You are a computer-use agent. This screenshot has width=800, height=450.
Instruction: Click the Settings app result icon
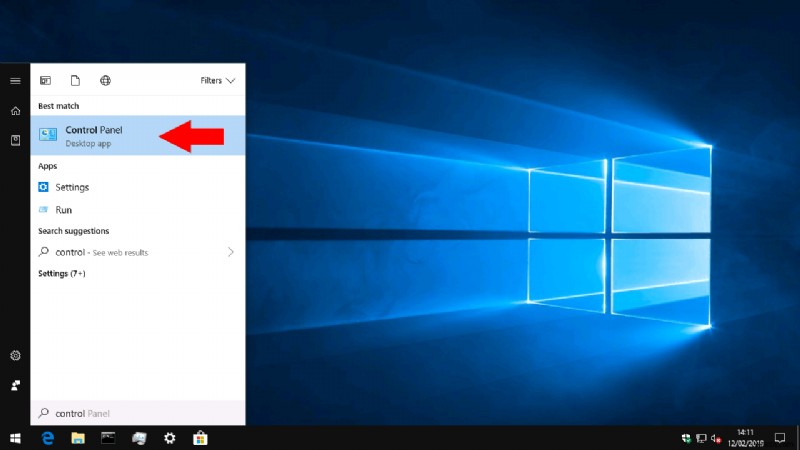click(43, 187)
